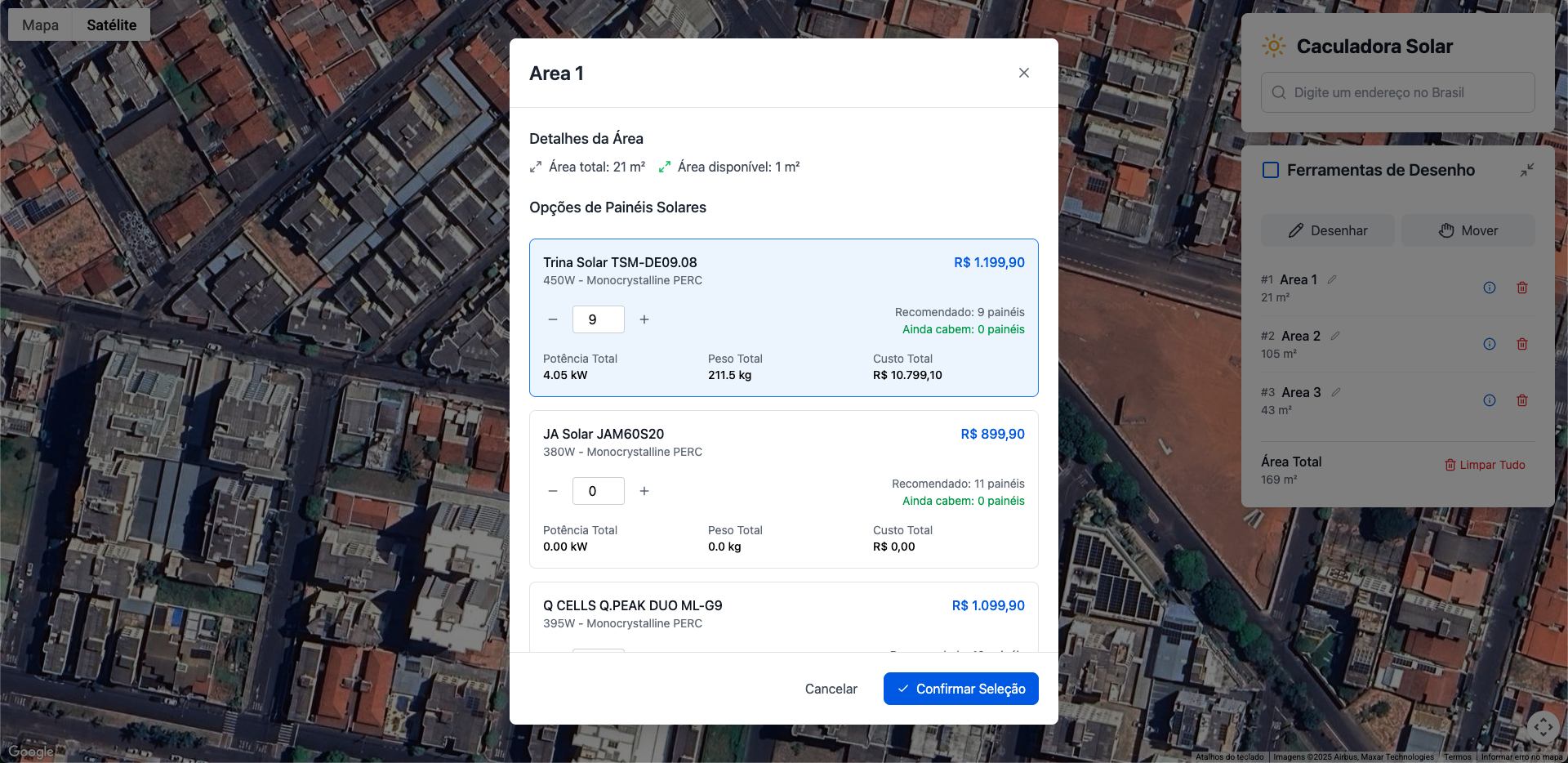Select the JA Solar JAM60S20 card title
This screenshot has width=1568, height=763.
tap(604, 434)
